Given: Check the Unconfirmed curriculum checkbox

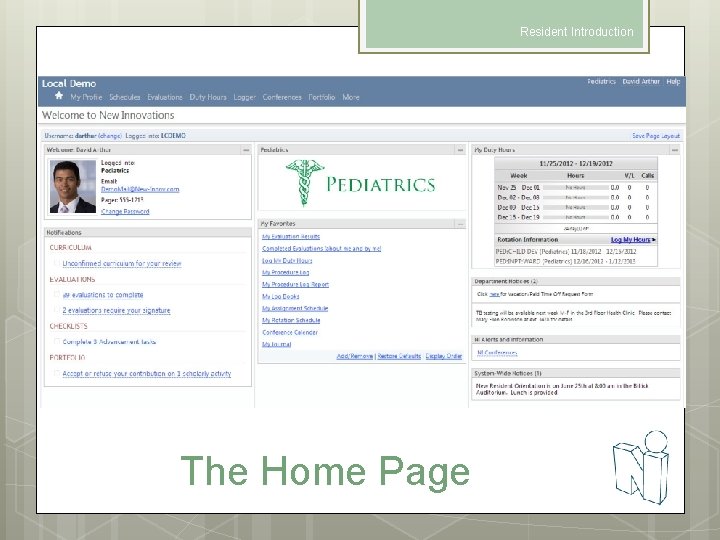Looking at the screenshot, I should click(57, 264).
